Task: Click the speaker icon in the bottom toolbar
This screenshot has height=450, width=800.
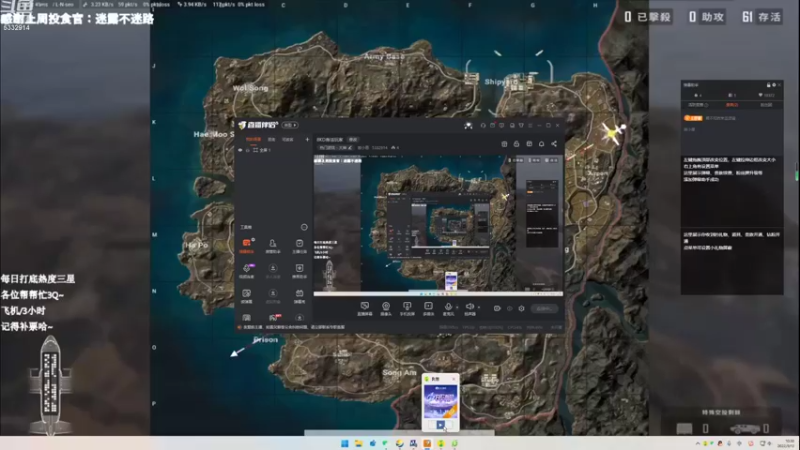Action: (469, 308)
